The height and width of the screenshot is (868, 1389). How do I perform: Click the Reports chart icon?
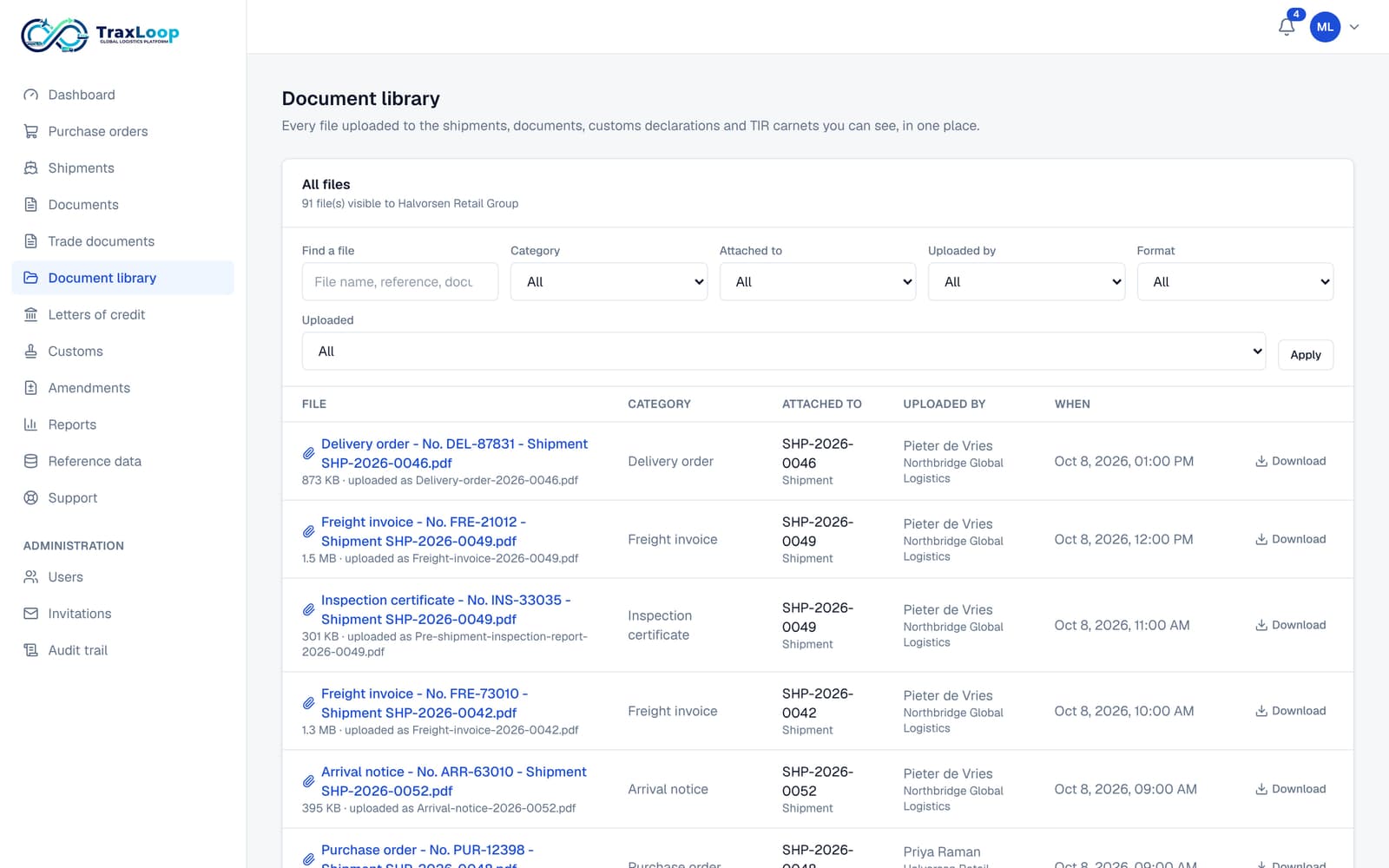pos(31,424)
